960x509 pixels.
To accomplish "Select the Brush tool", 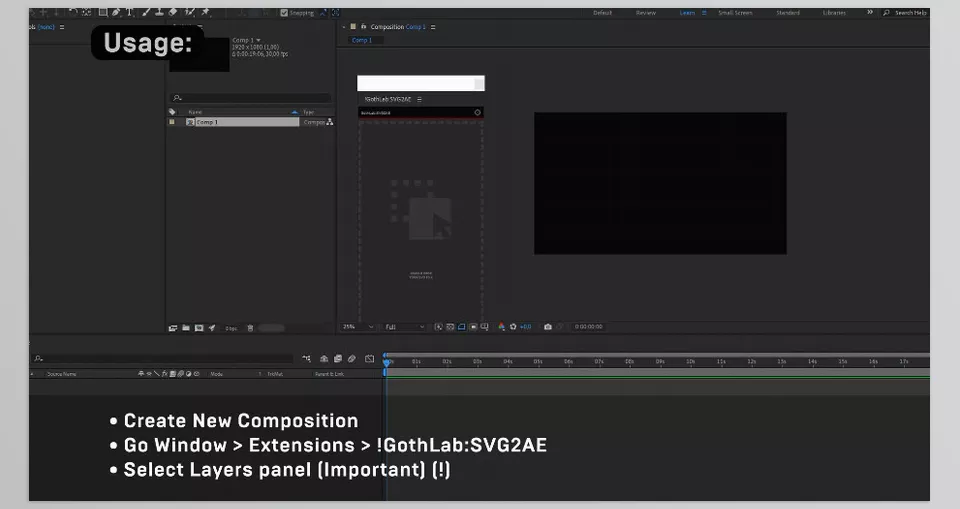I will (146, 12).
